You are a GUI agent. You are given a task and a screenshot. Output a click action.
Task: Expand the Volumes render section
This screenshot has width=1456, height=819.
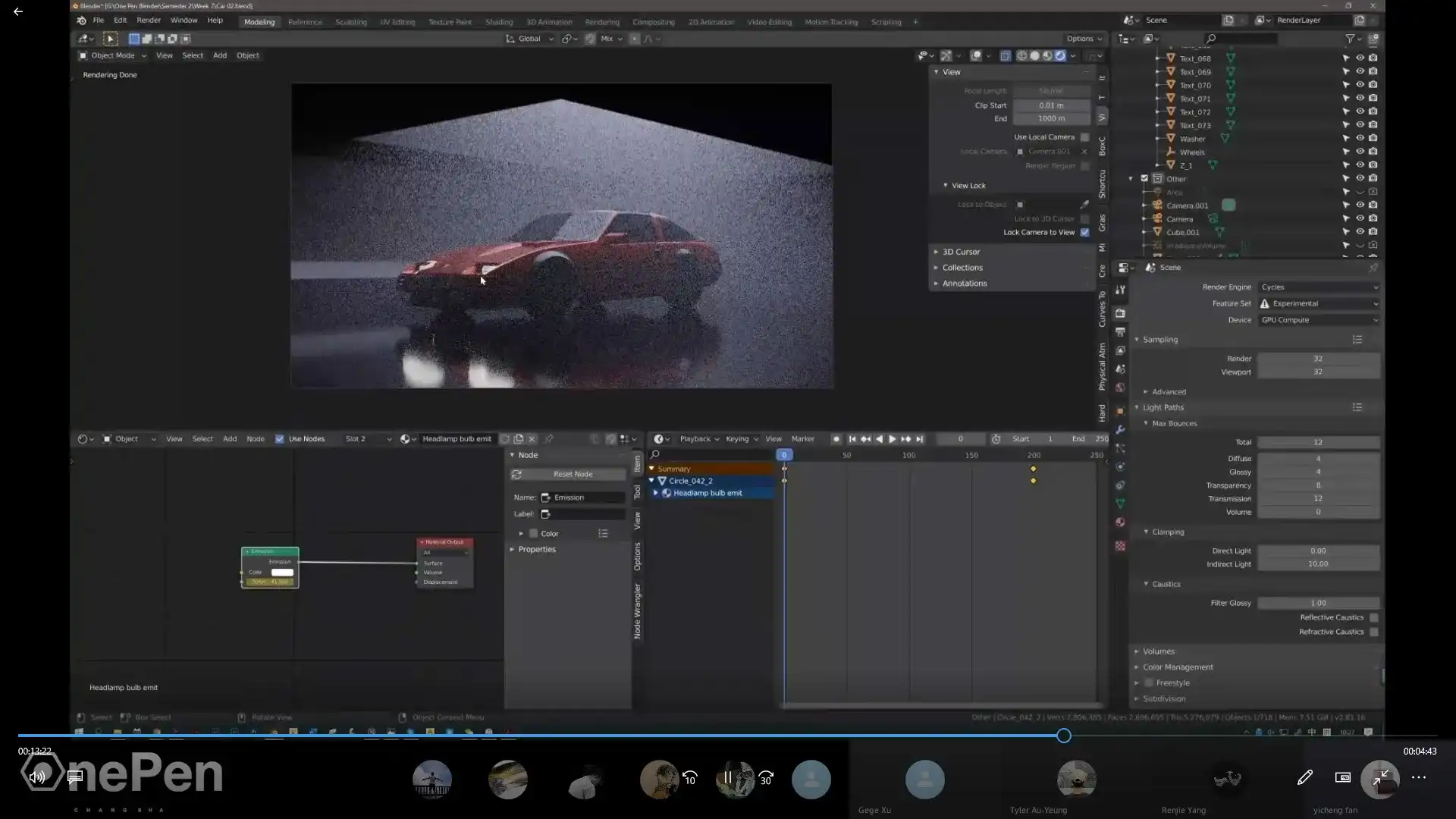pos(1158,651)
